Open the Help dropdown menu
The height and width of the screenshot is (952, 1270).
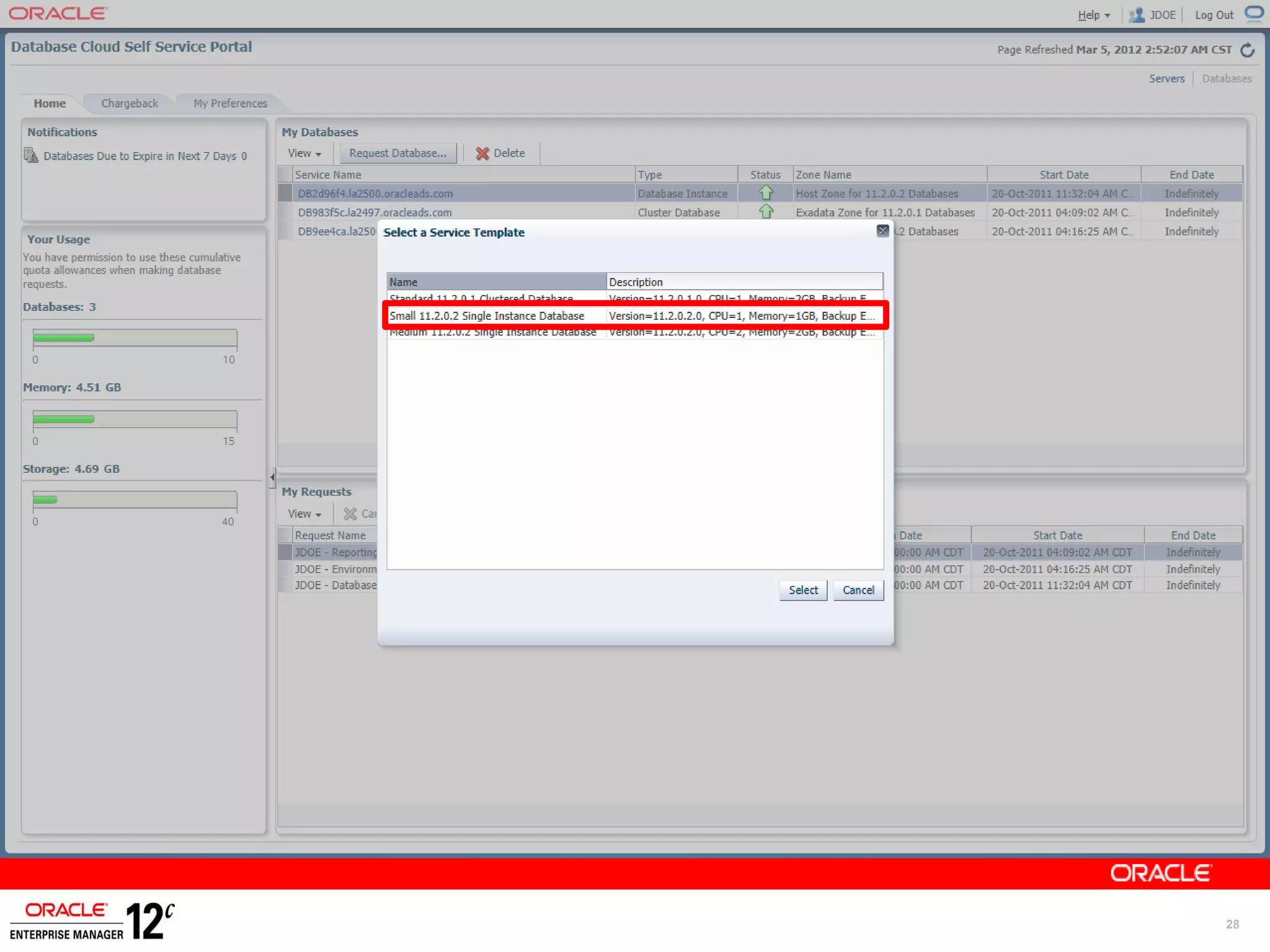[1094, 15]
